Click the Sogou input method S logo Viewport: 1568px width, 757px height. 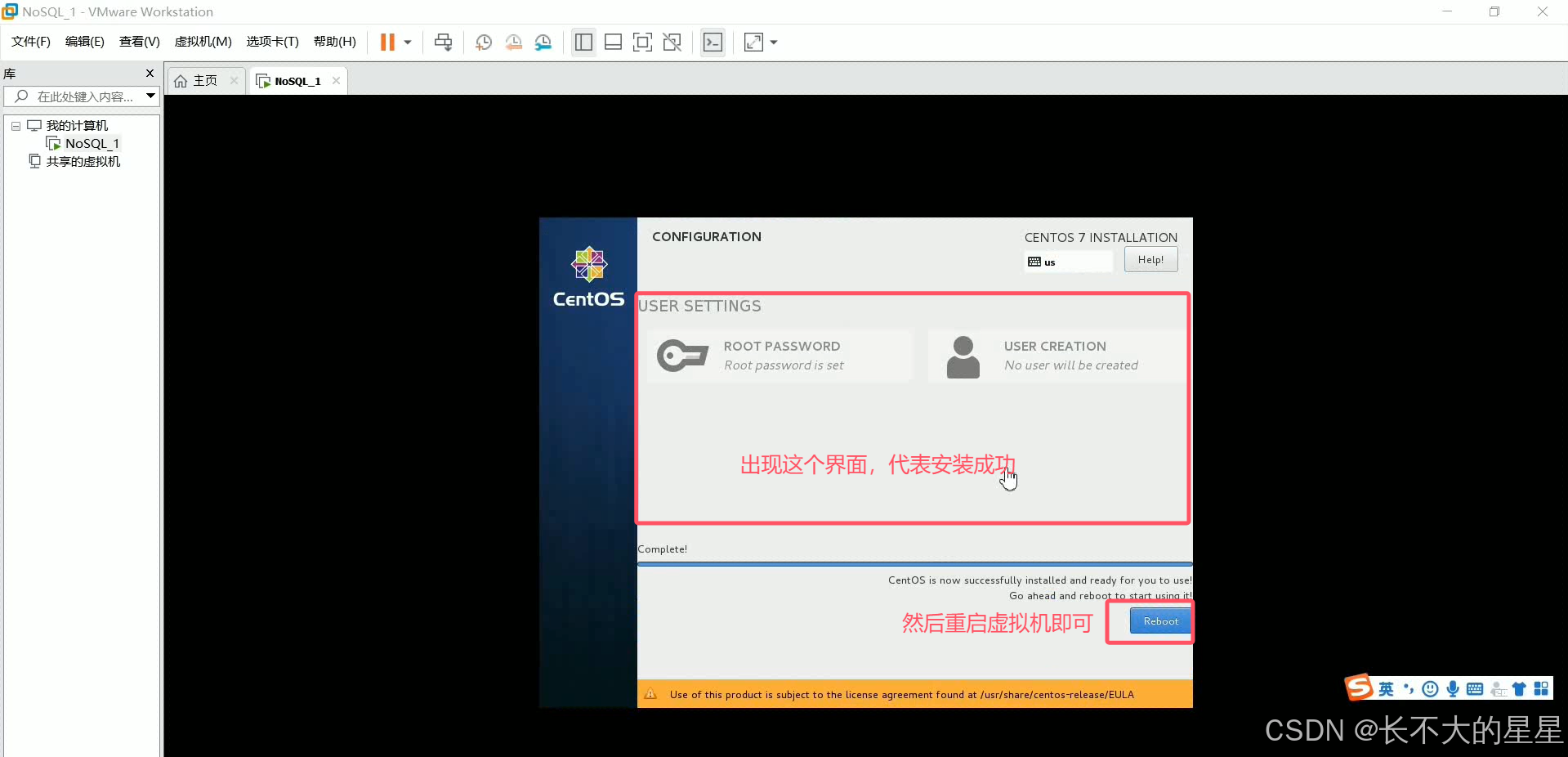click(x=1360, y=688)
